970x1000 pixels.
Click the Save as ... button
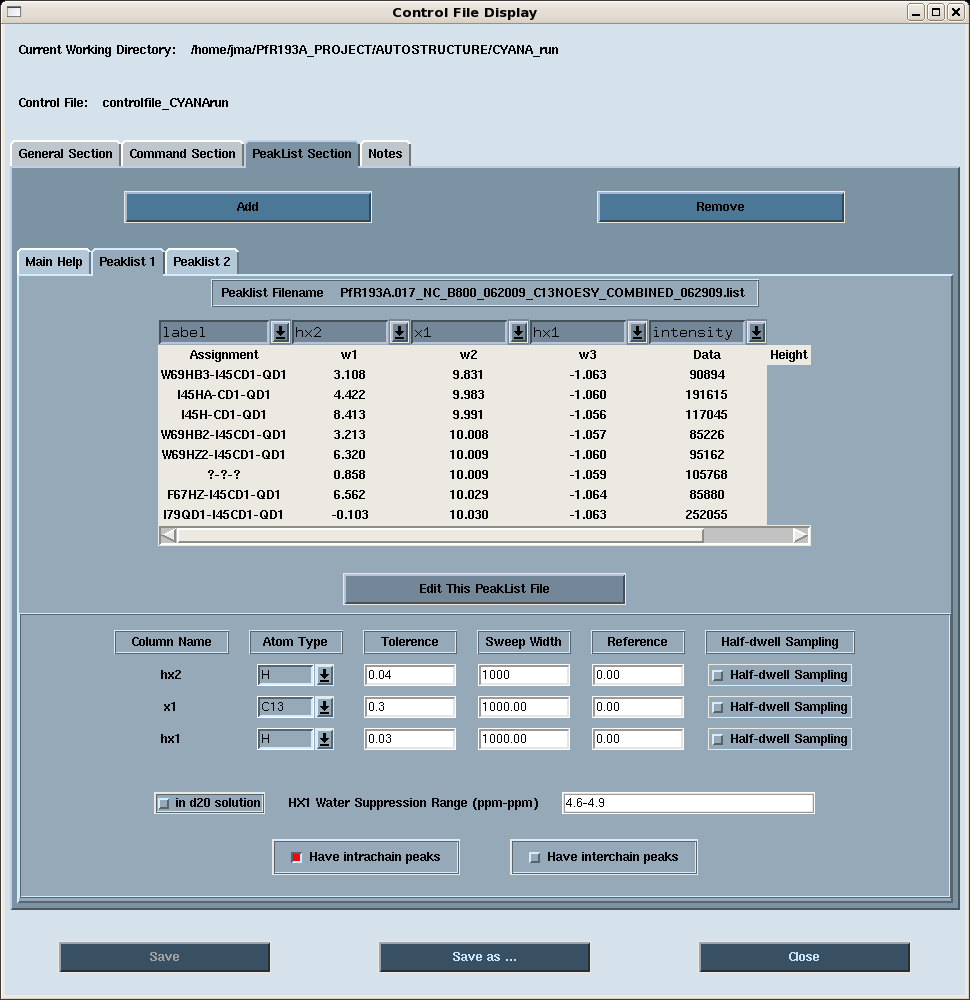pos(484,957)
